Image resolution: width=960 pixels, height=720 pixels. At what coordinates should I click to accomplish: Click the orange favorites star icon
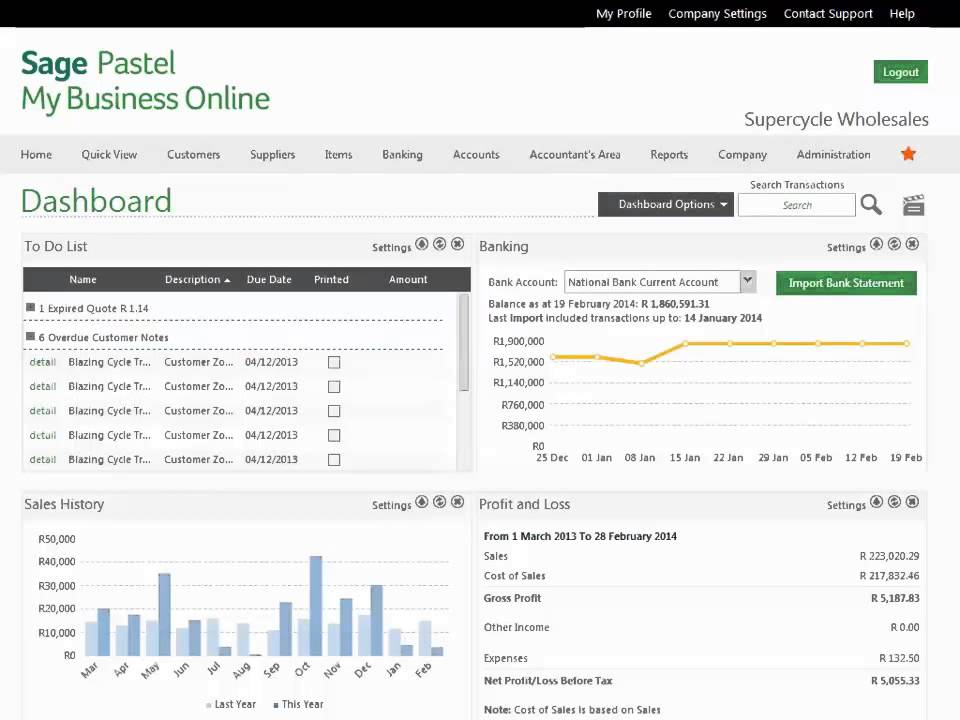coord(908,154)
